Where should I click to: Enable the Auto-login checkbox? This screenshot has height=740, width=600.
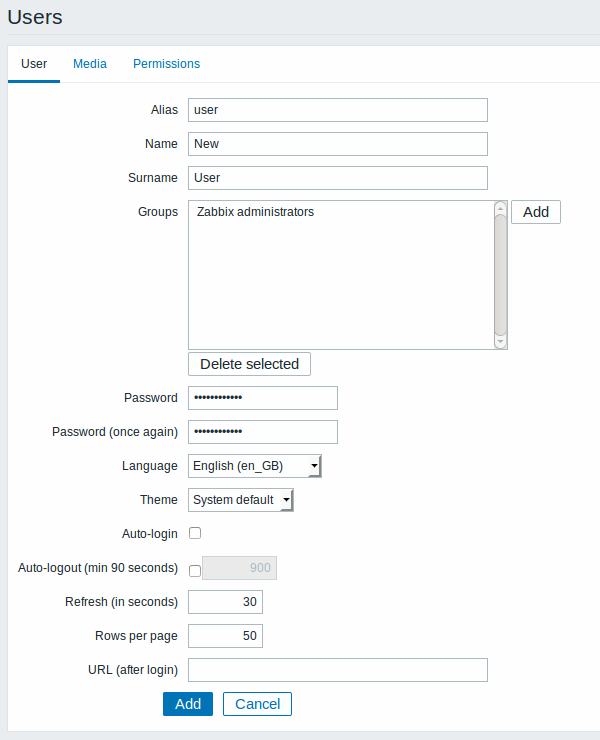195,533
